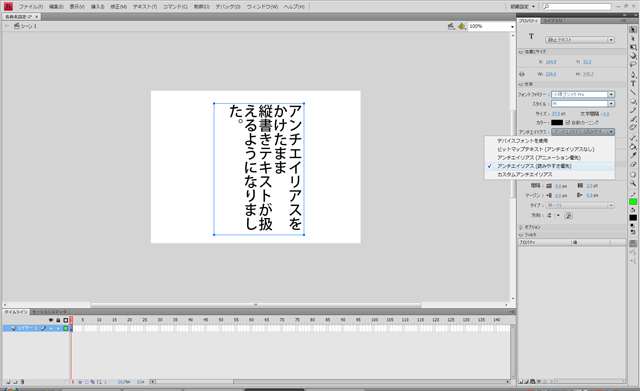Select the Paint Bucket tool
This screenshot has height=391, width=640.
click(x=633, y=147)
